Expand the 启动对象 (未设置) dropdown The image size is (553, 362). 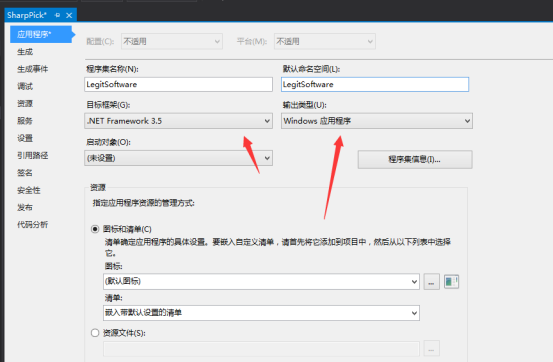point(178,158)
